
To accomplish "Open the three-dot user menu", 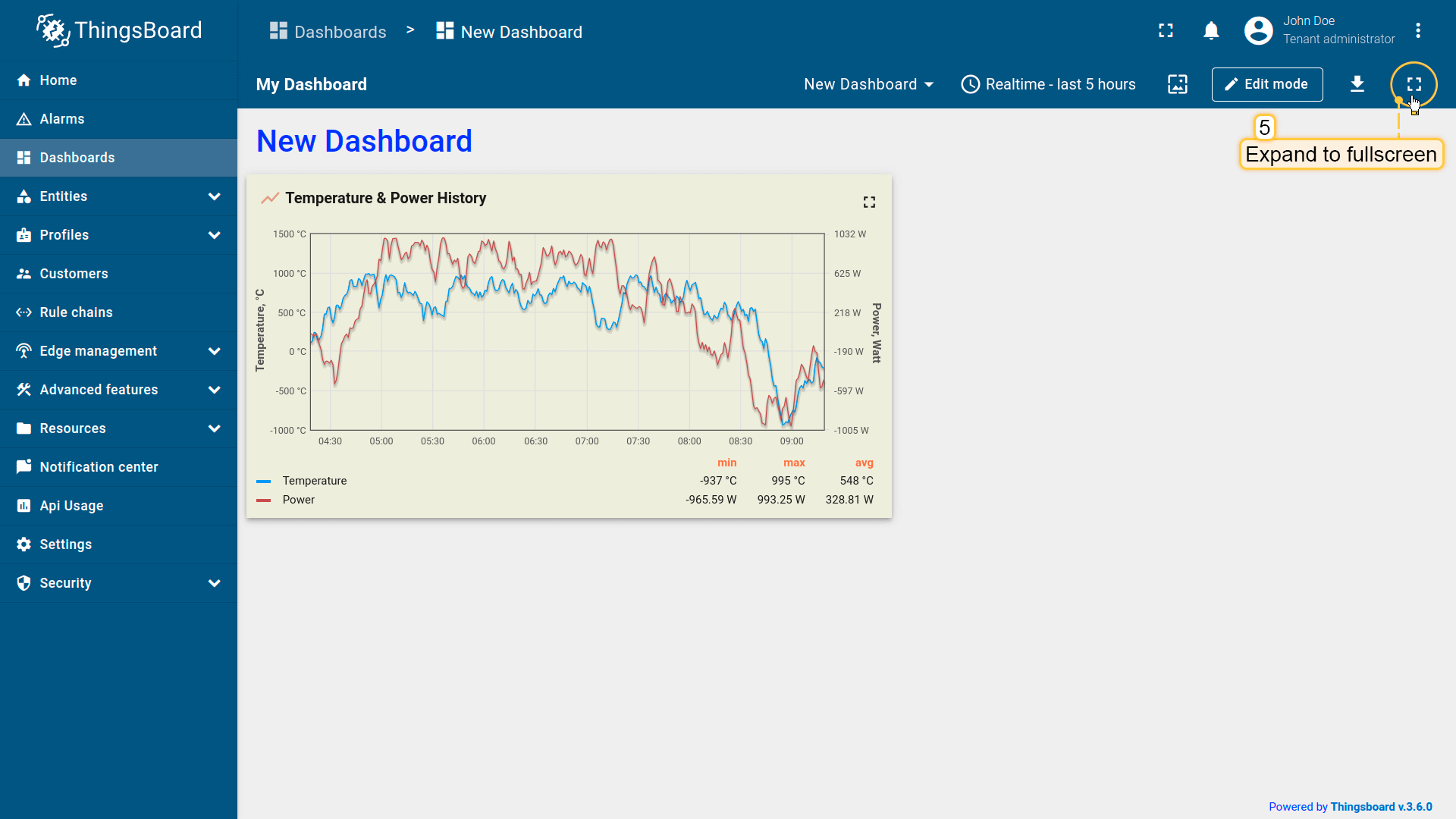I will (x=1417, y=31).
